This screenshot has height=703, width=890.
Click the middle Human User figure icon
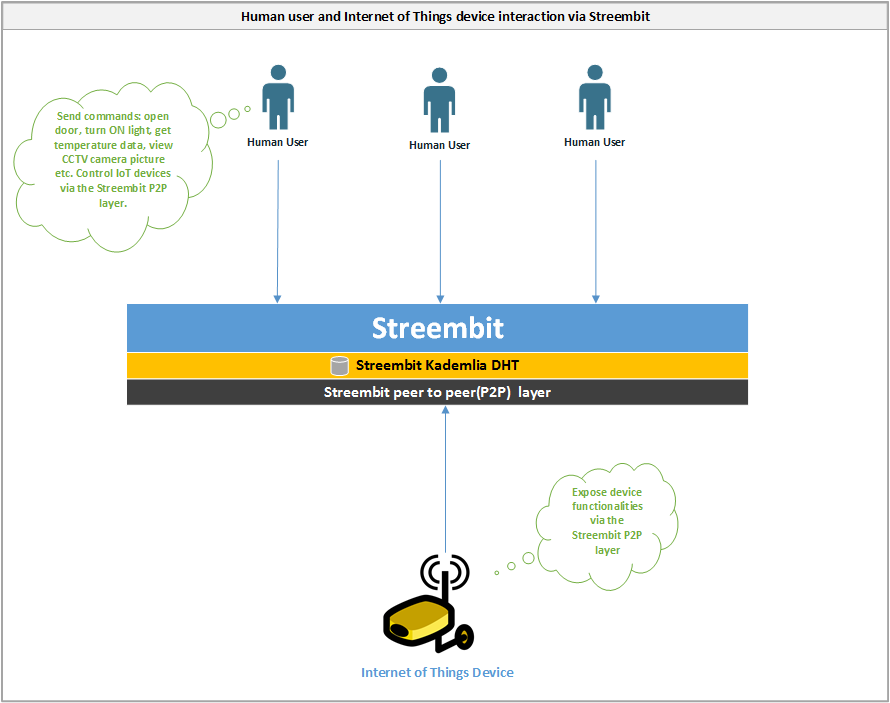pos(439,100)
